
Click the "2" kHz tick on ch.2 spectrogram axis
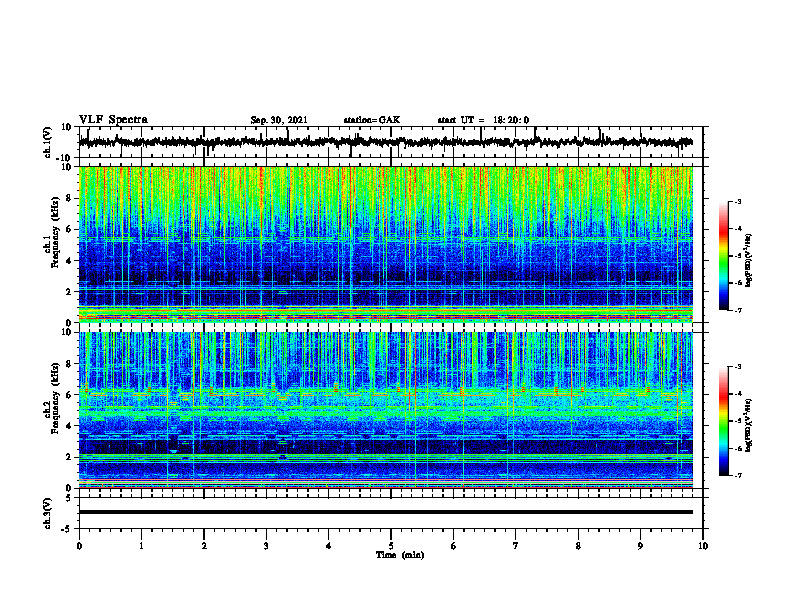[69, 457]
